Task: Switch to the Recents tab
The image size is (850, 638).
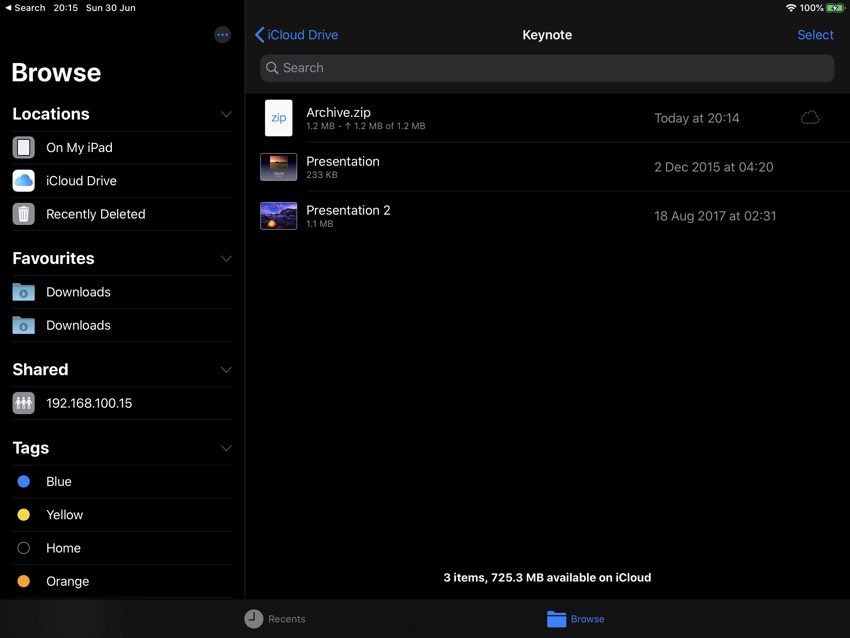Action: pyautogui.click(x=275, y=618)
